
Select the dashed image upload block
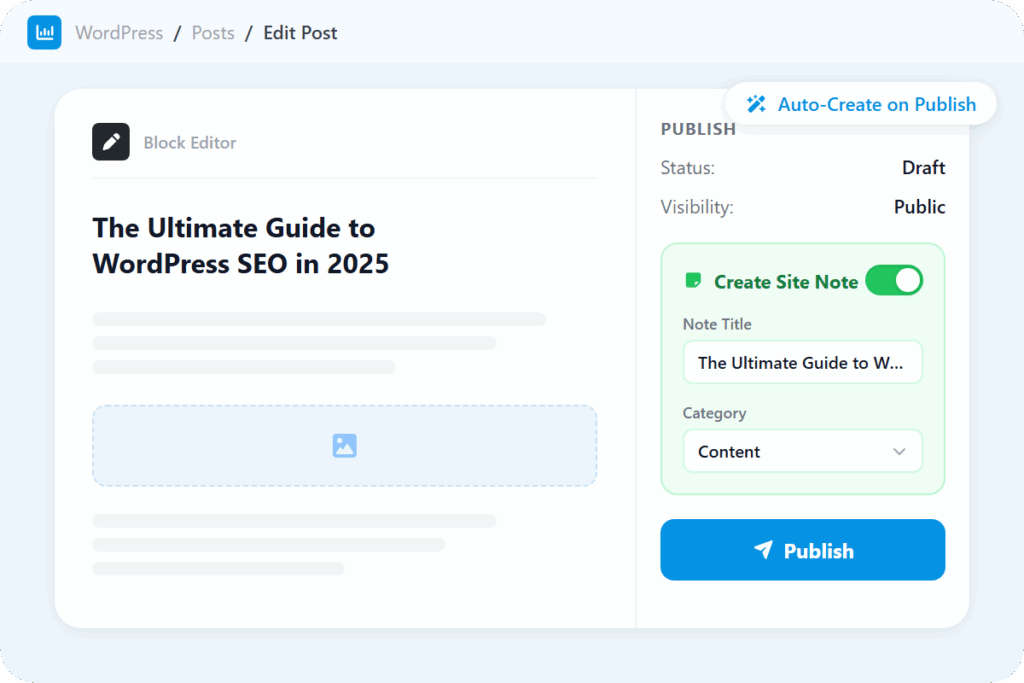[x=230, y=446]
